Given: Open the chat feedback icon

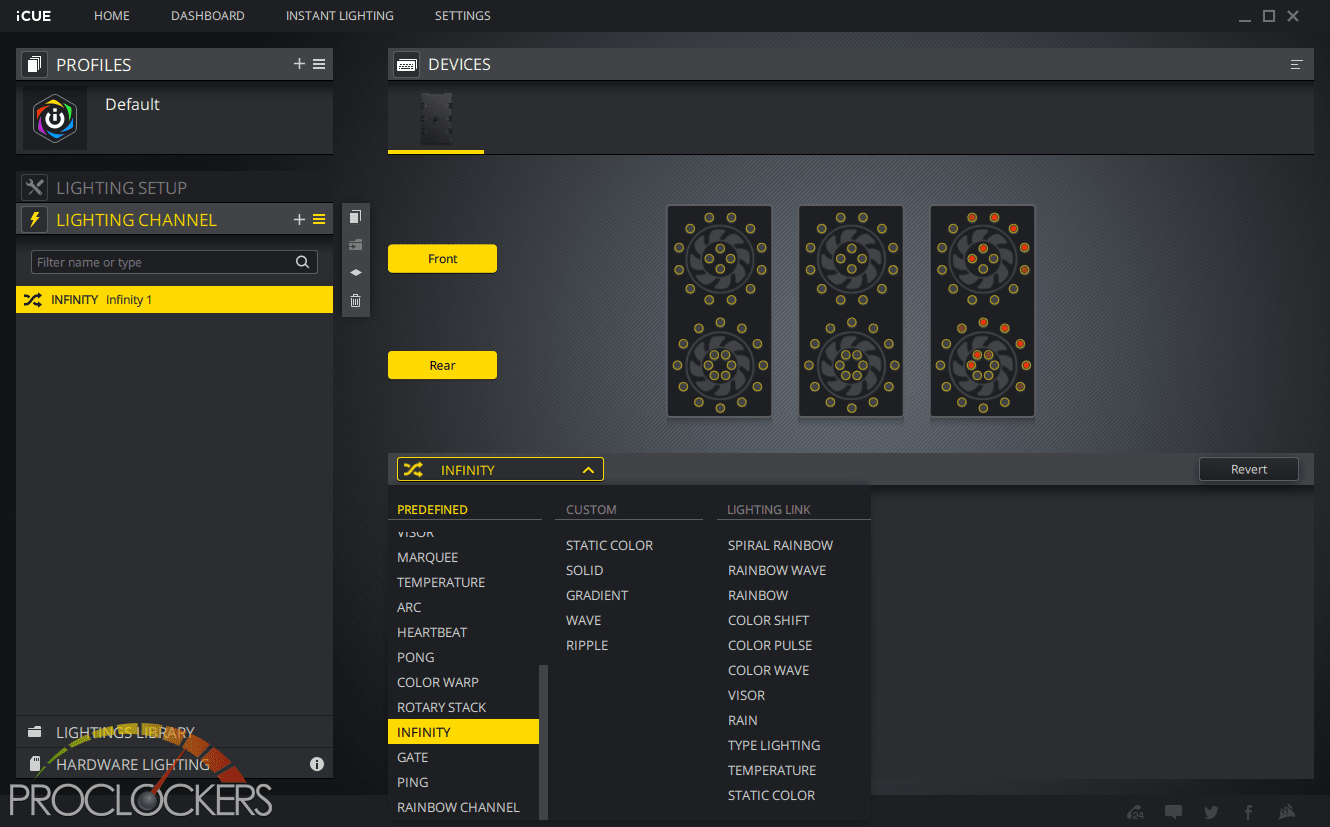Looking at the screenshot, I should pos(1174,812).
